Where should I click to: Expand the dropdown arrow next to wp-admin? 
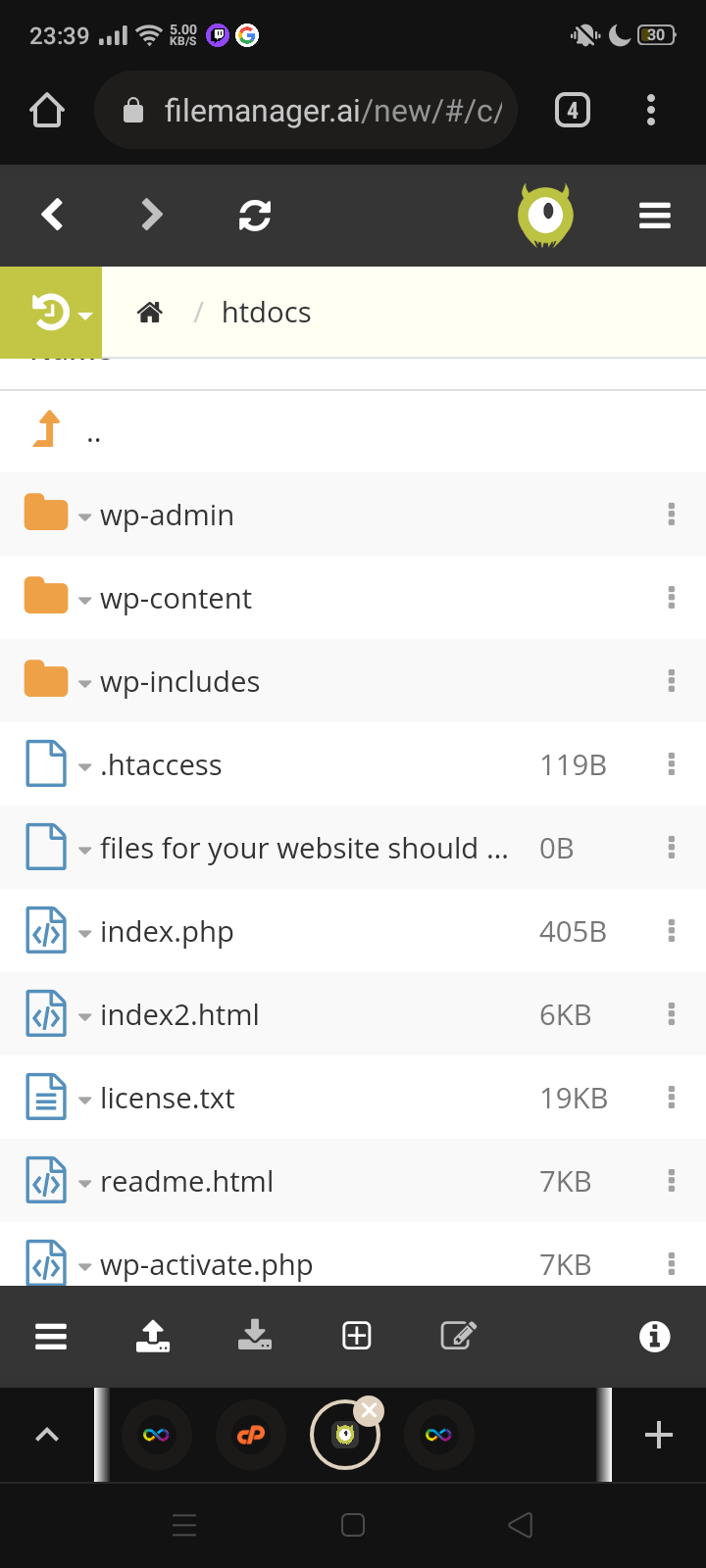click(85, 517)
